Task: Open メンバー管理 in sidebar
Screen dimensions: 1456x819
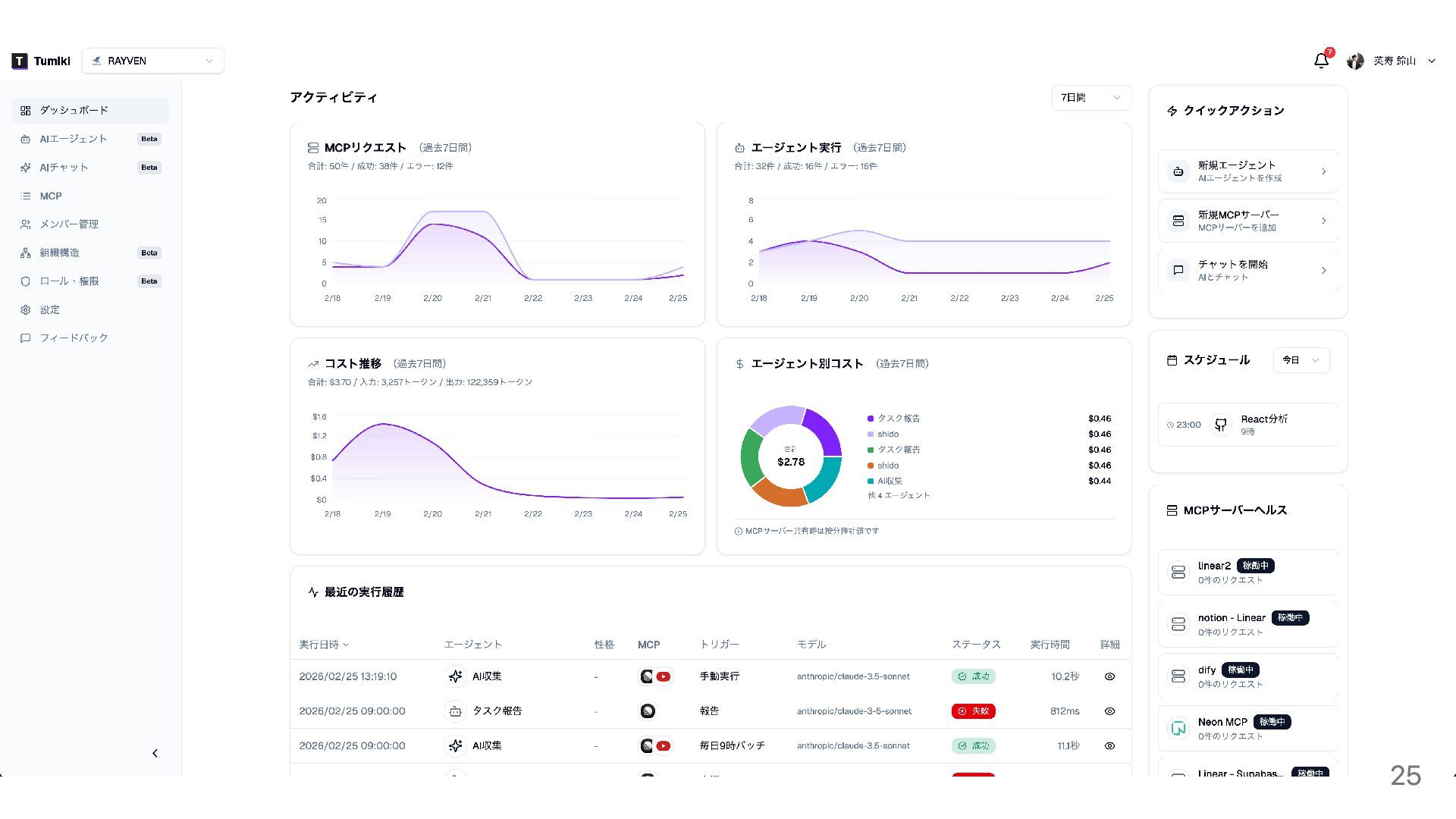Action: point(69,224)
